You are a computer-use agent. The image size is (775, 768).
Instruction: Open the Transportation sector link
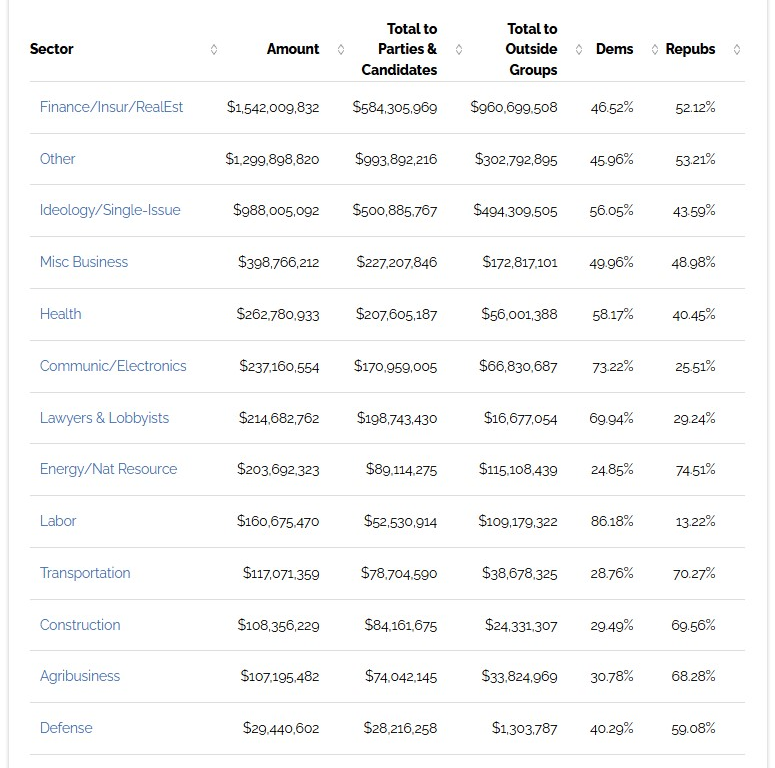(85, 573)
